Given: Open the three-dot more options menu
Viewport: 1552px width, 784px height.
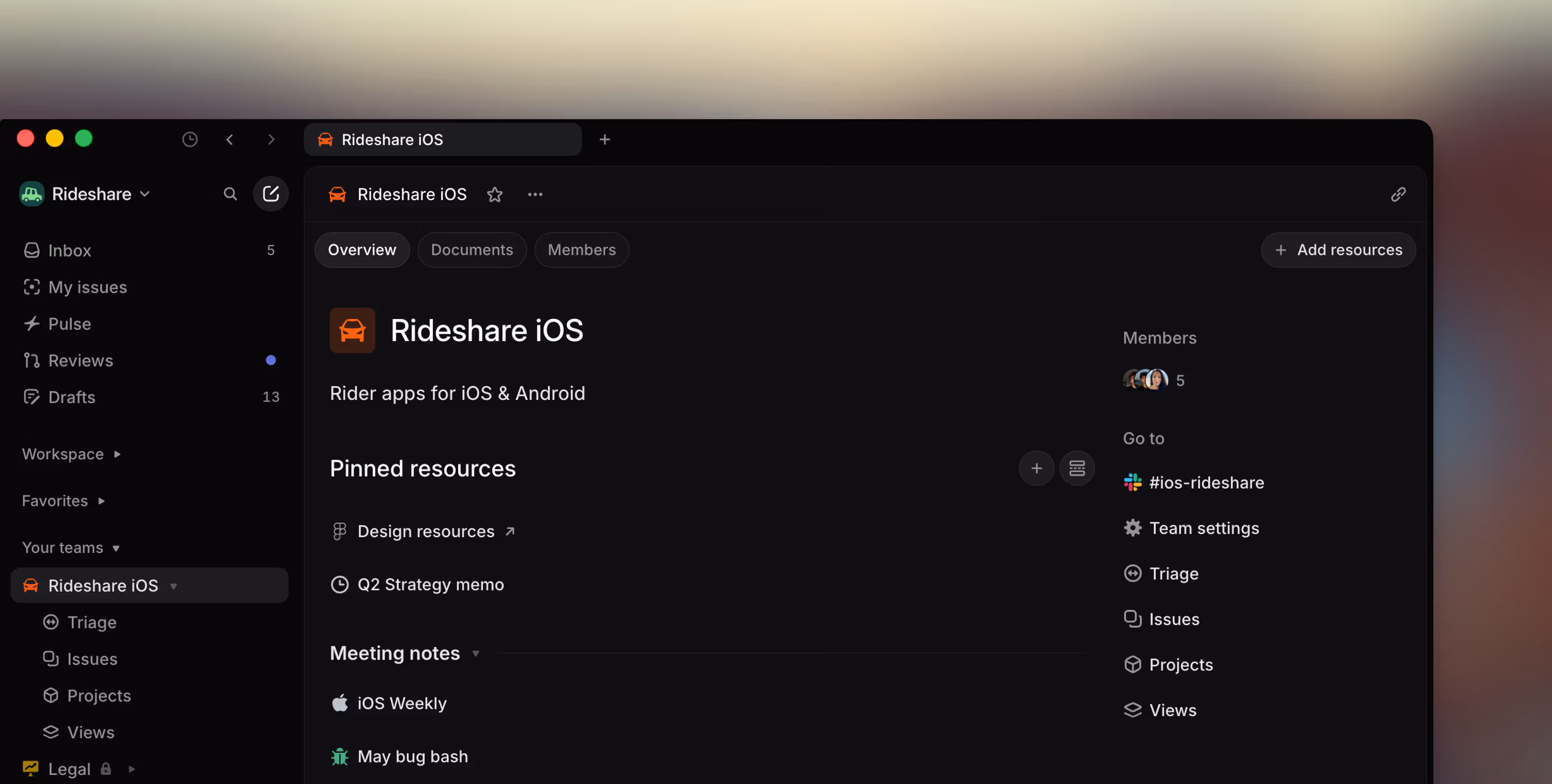Looking at the screenshot, I should pyautogui.click(x=535, y=195).
